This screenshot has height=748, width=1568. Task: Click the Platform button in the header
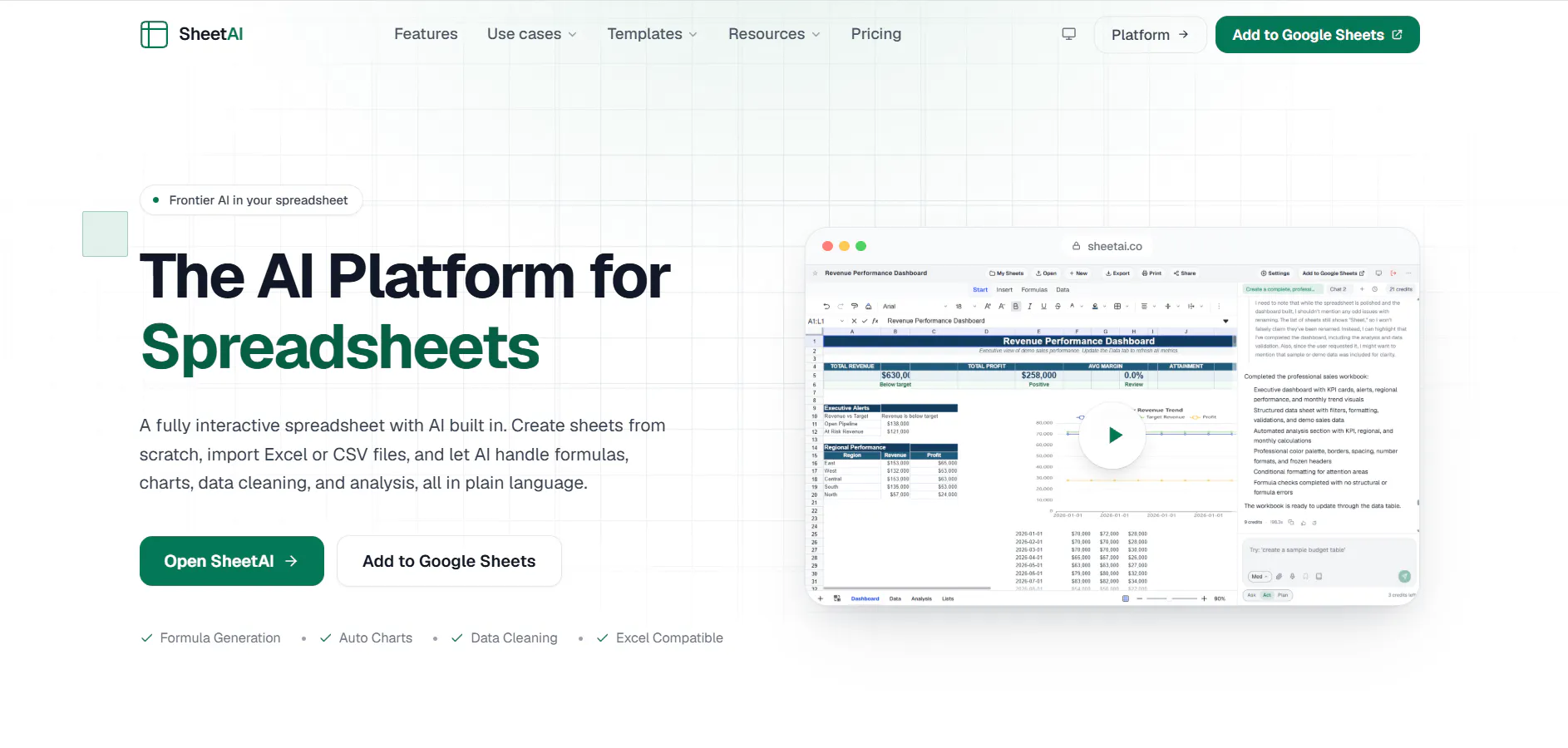click(1150, 35)
